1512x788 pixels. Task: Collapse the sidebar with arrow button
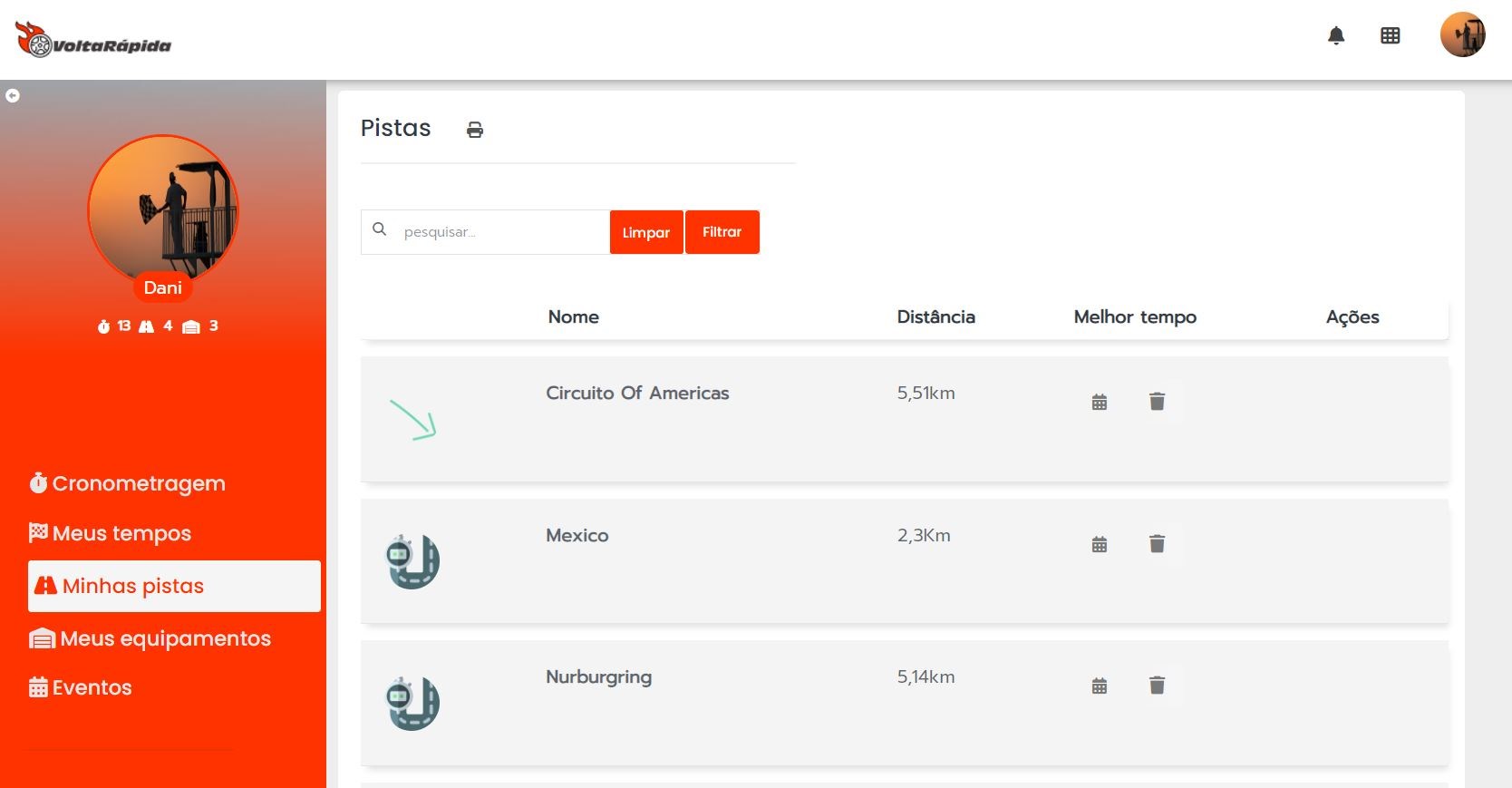pos(13,95)
